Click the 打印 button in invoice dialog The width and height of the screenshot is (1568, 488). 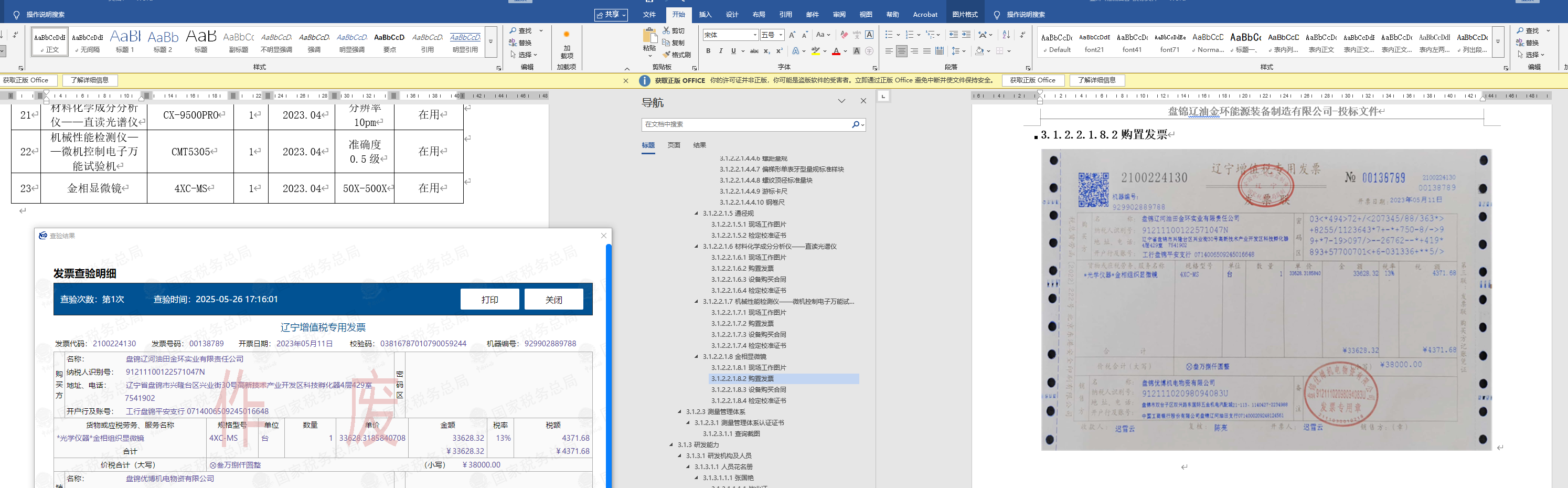coord(489,299)
